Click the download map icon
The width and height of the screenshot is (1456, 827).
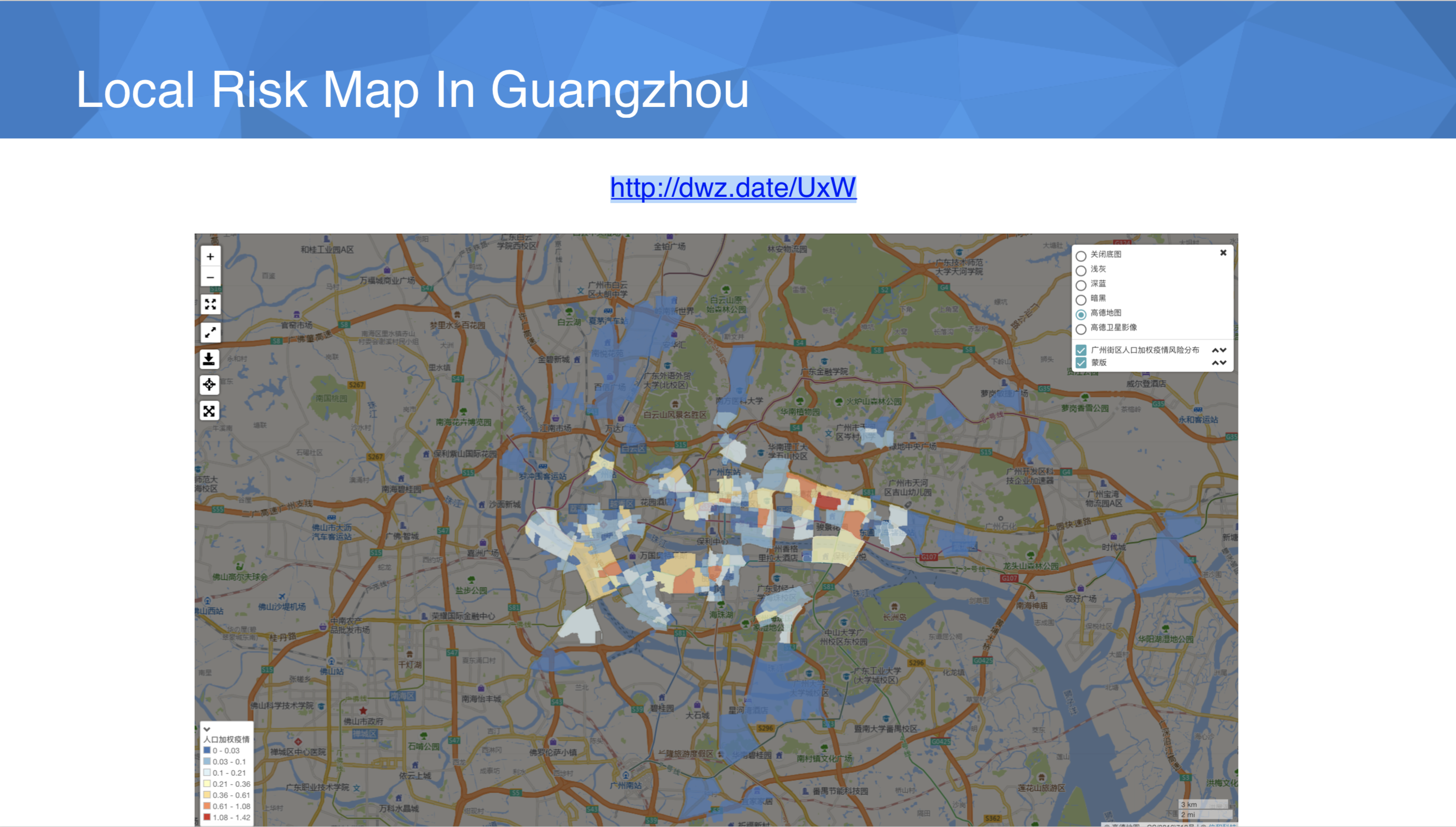tap(209, 359)
